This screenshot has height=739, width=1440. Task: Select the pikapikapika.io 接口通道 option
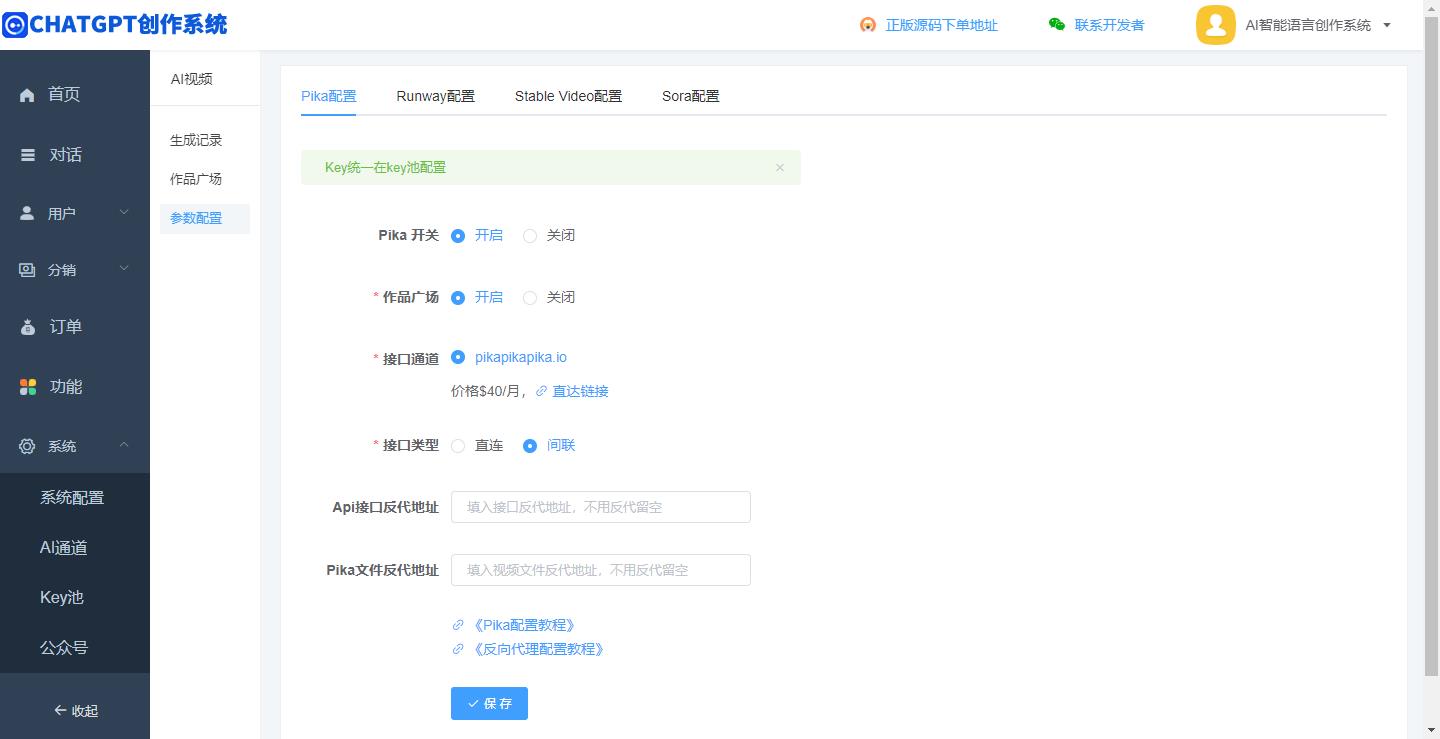pos(458,357)
